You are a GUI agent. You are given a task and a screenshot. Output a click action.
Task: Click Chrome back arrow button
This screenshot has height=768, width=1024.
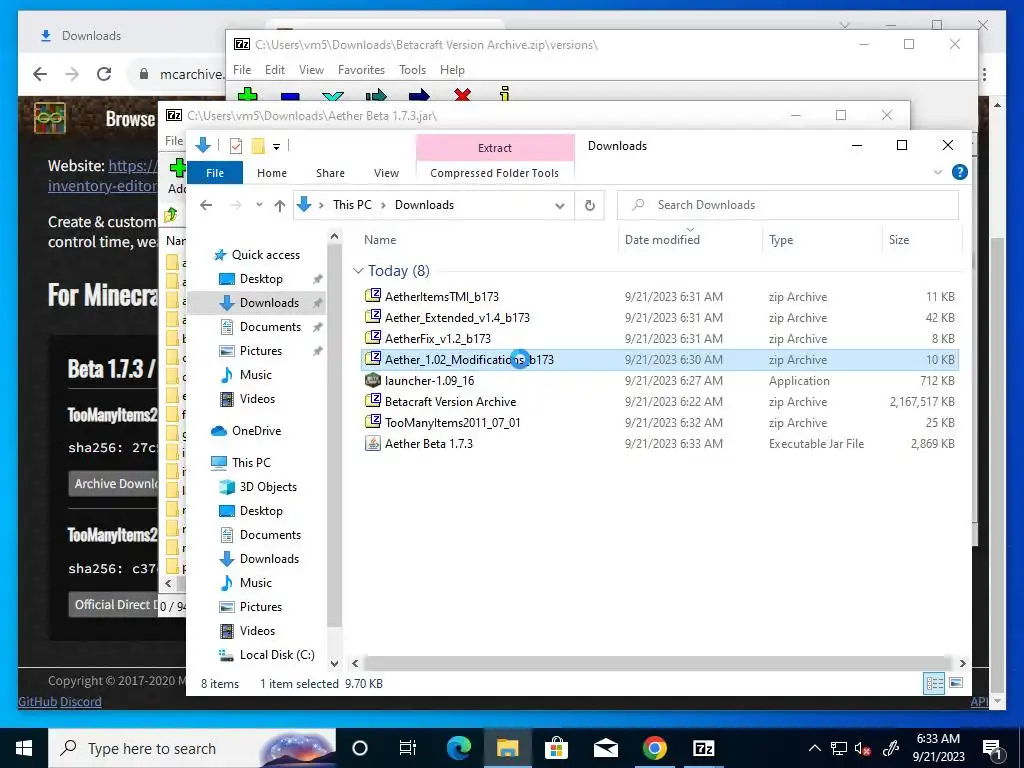40,74
